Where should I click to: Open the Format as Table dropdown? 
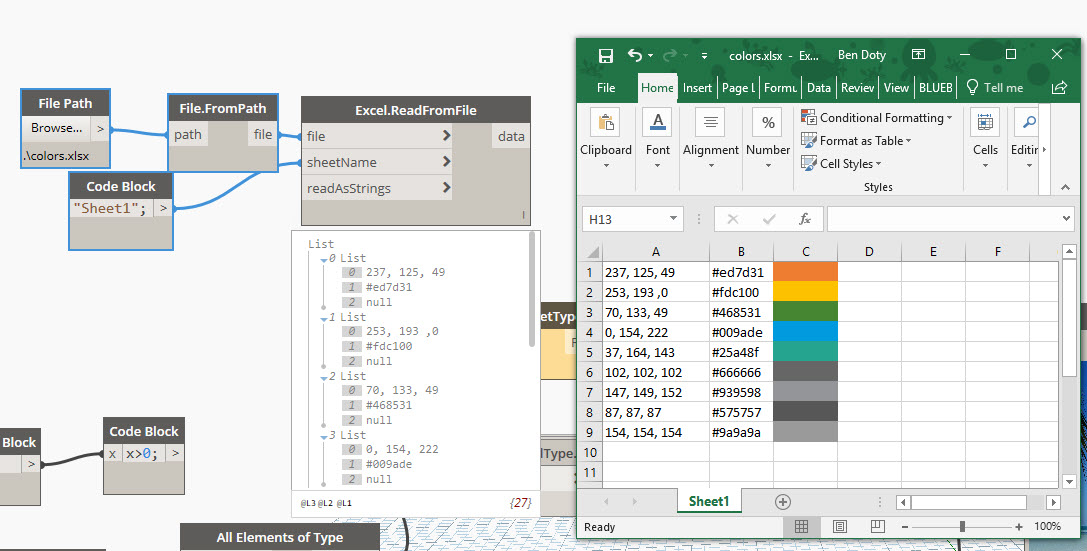click(858, 141)
